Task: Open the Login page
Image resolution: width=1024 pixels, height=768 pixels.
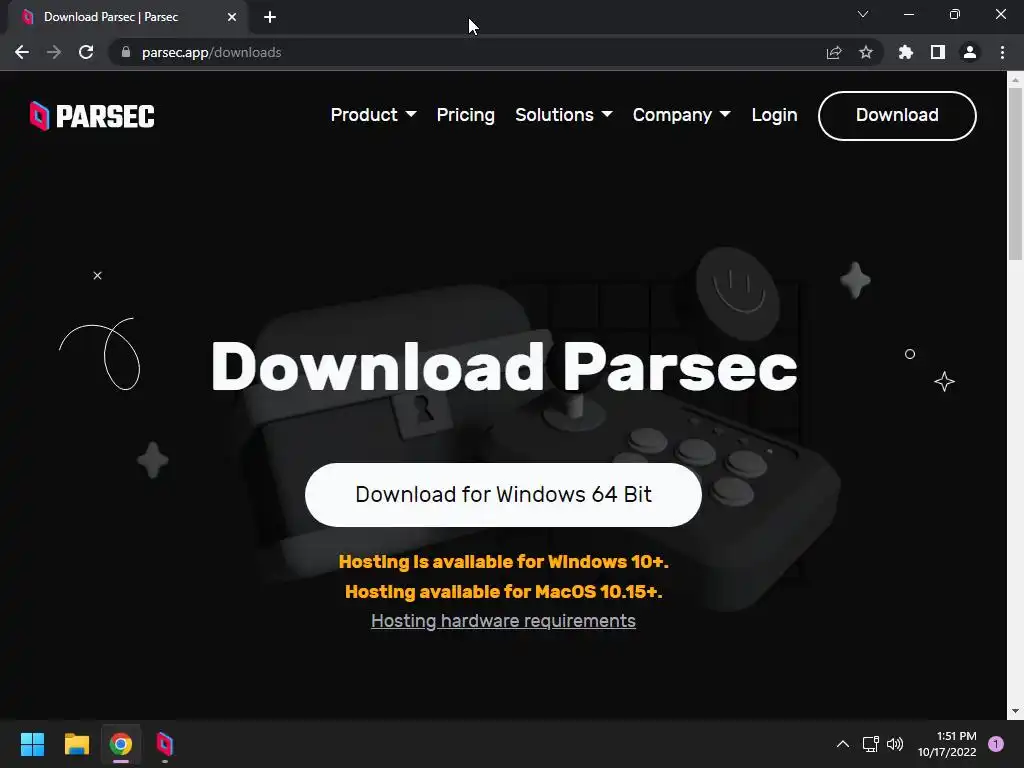Action: [775, 115]
